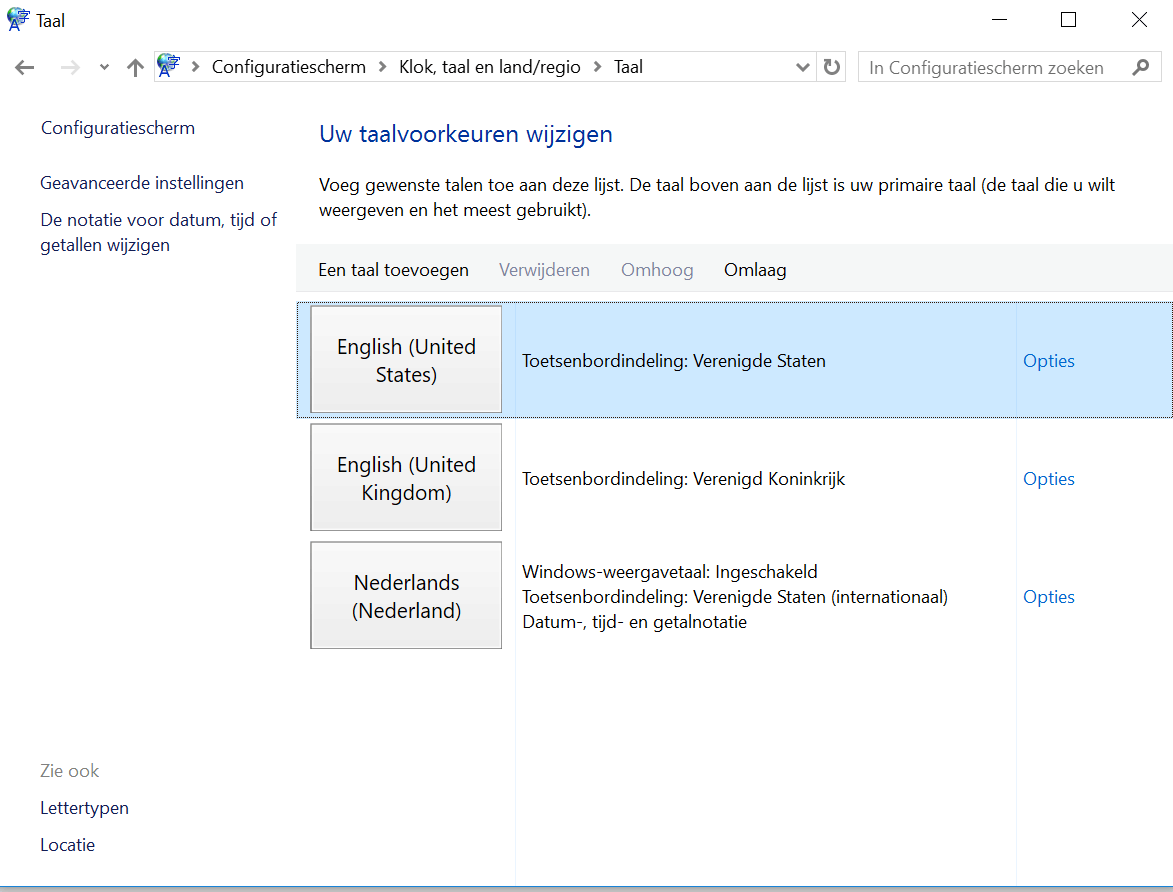The width and height of the screenshot is (1173, 892).
Task: Expand the address bar history dropdown
Action: click(803, 67)
